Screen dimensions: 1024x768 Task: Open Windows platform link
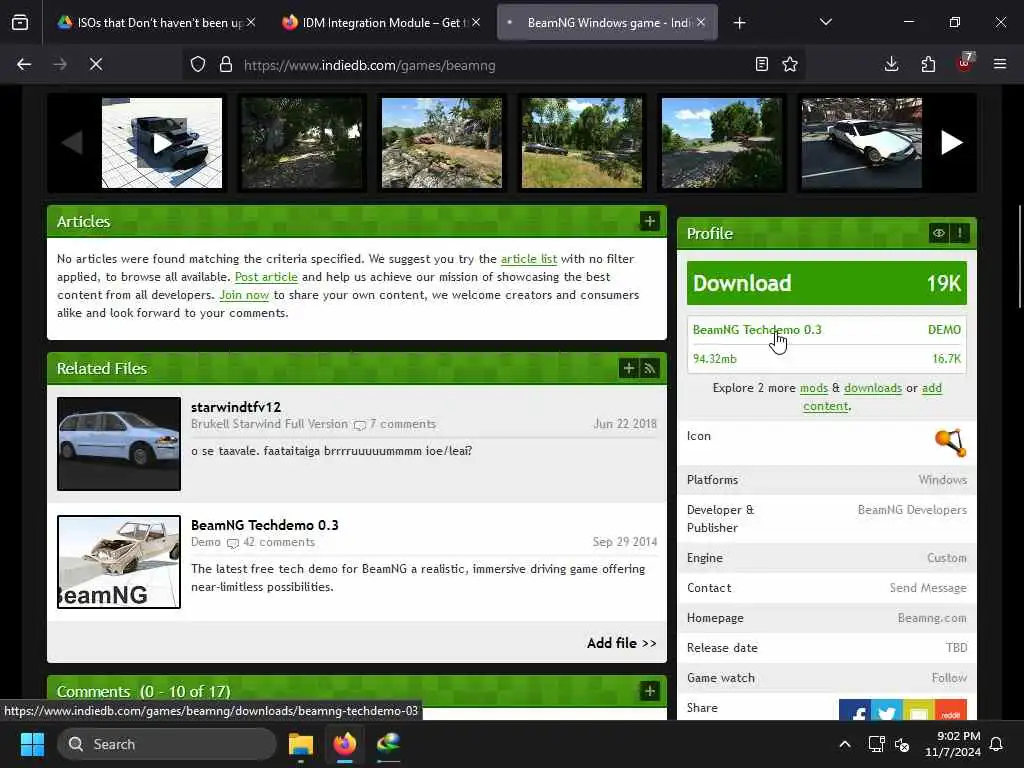pos(942,480)
